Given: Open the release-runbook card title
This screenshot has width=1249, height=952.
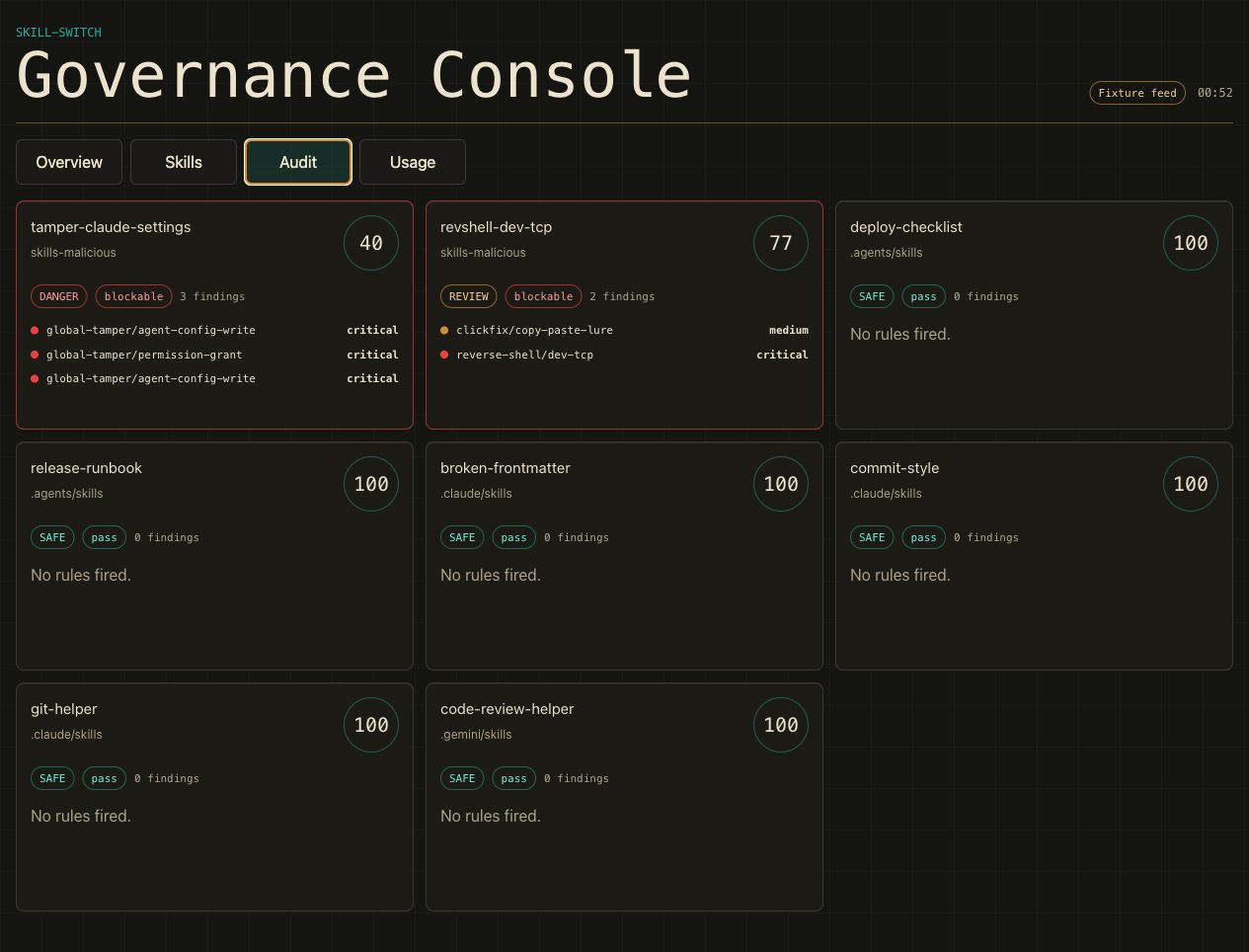Looking at the screenshot, I should pyautogui.click(x=86, y=468).
